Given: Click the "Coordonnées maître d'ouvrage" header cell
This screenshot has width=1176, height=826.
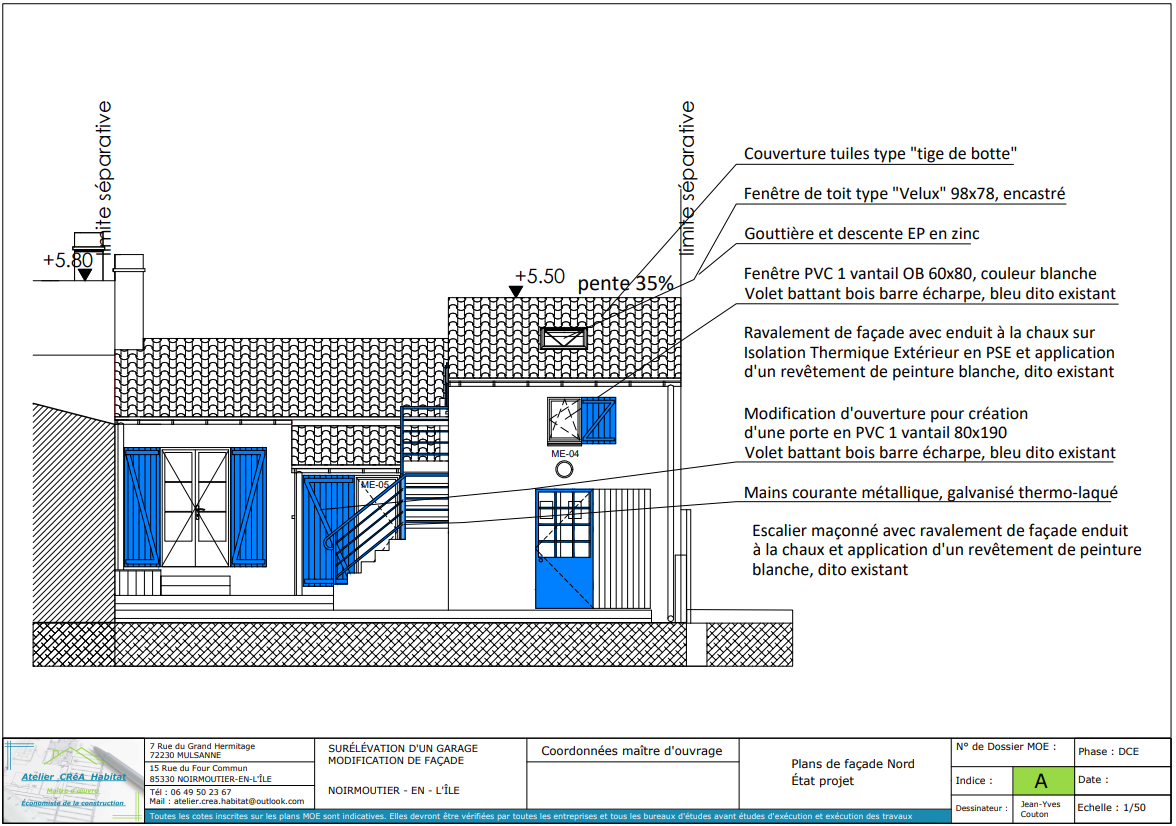Looking at the screenshot, I should click(x=632, y=750).
